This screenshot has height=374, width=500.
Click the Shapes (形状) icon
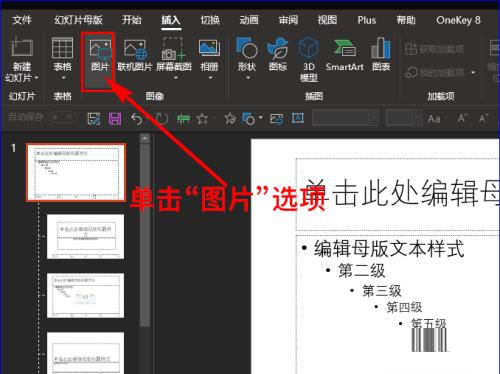247,48
